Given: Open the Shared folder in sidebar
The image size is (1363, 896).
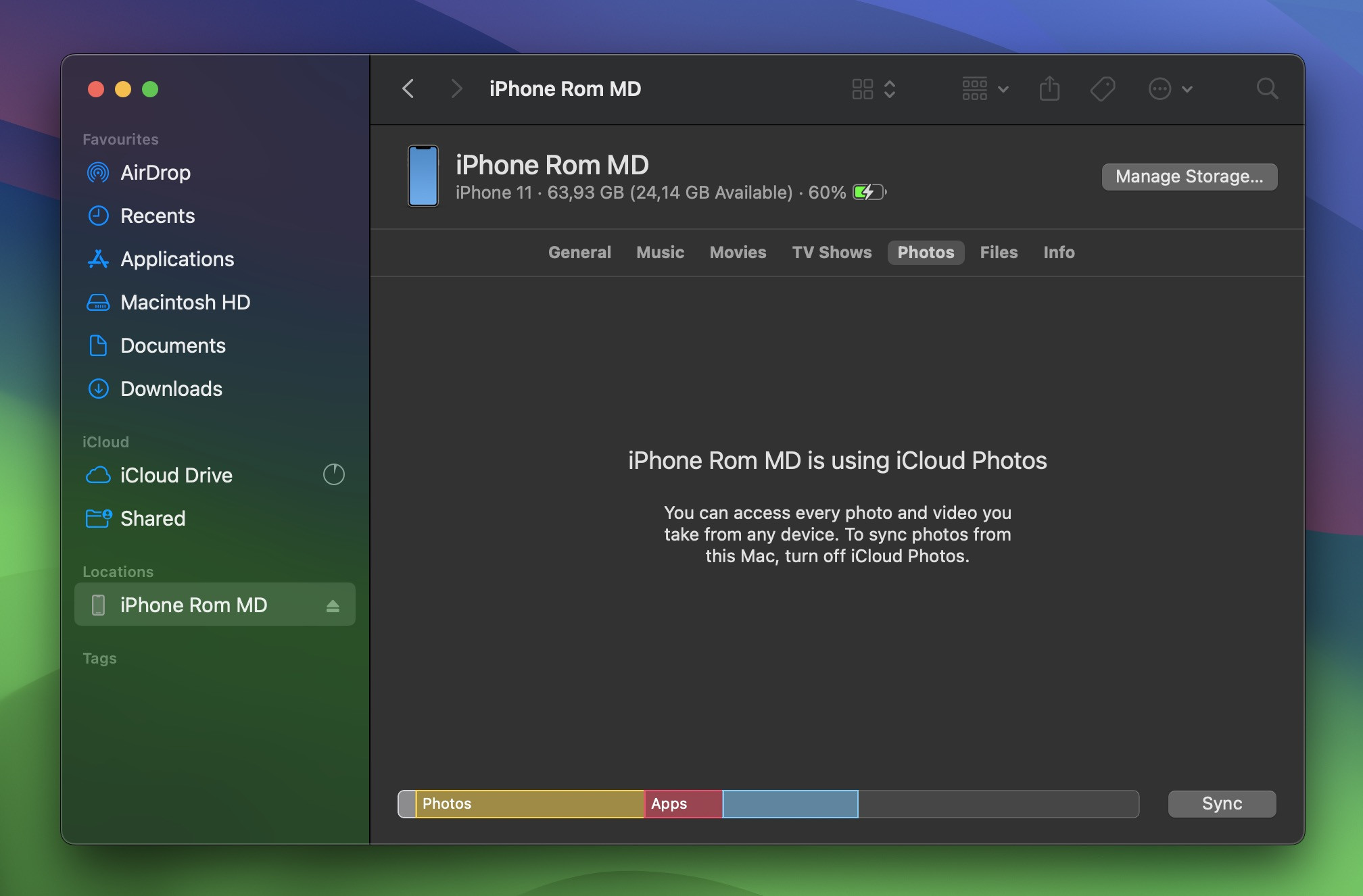Looking at the screenshot, I should [215, 518].
